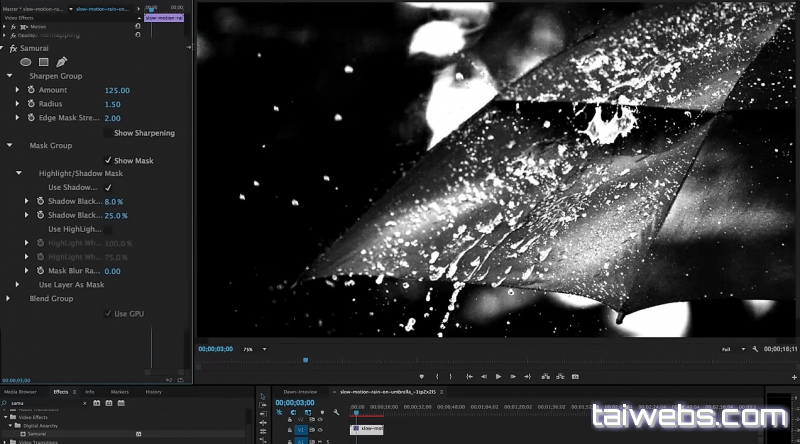The image size is (800, 444).
Task: Click the Add Marker button in monitor
Action: pos(421,376)
